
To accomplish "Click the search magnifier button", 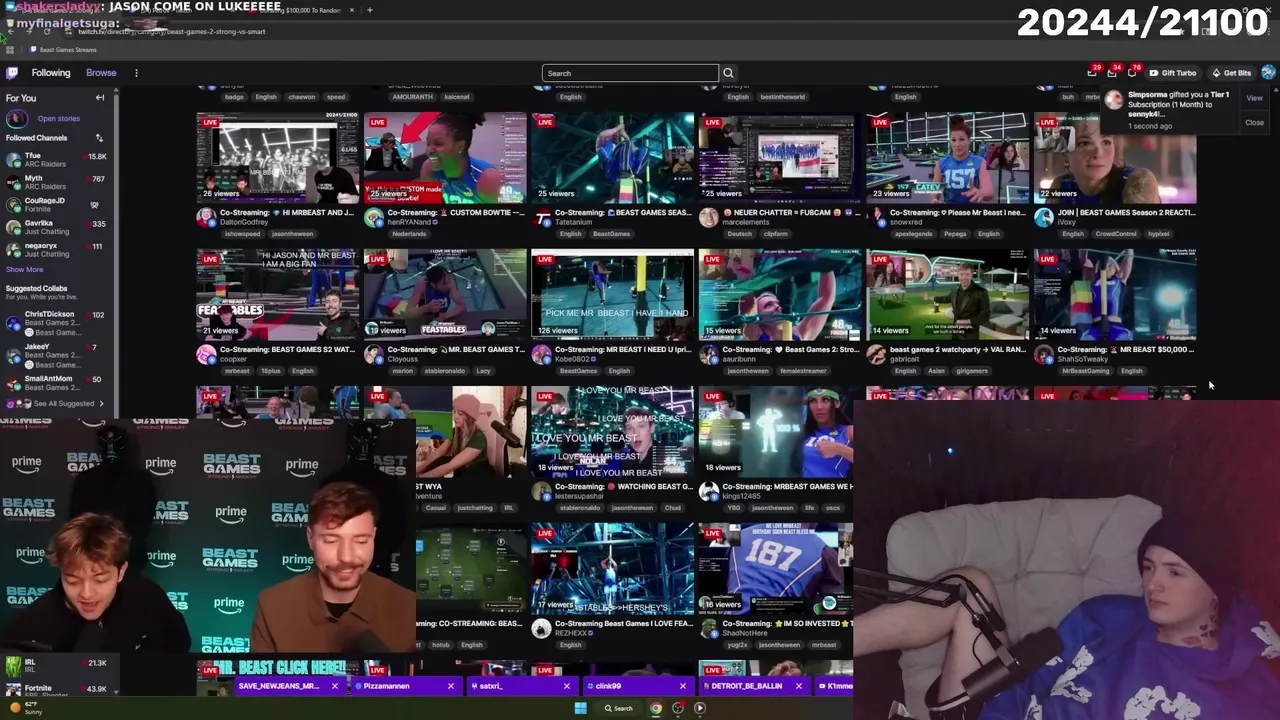I will [728, 73].
